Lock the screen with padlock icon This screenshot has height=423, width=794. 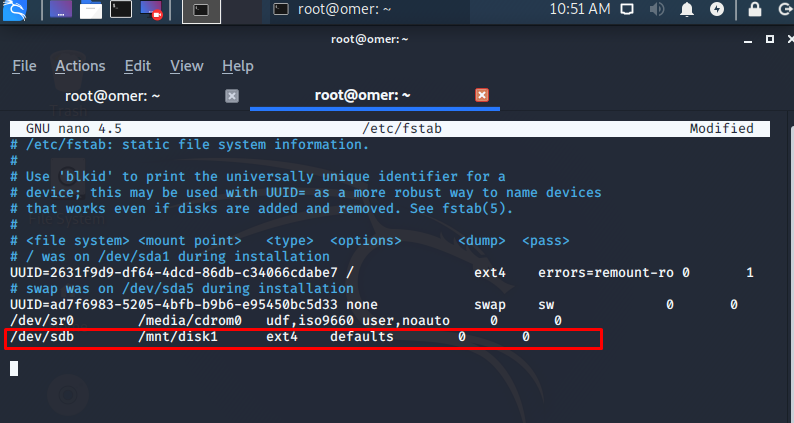[x=755, y=9]
